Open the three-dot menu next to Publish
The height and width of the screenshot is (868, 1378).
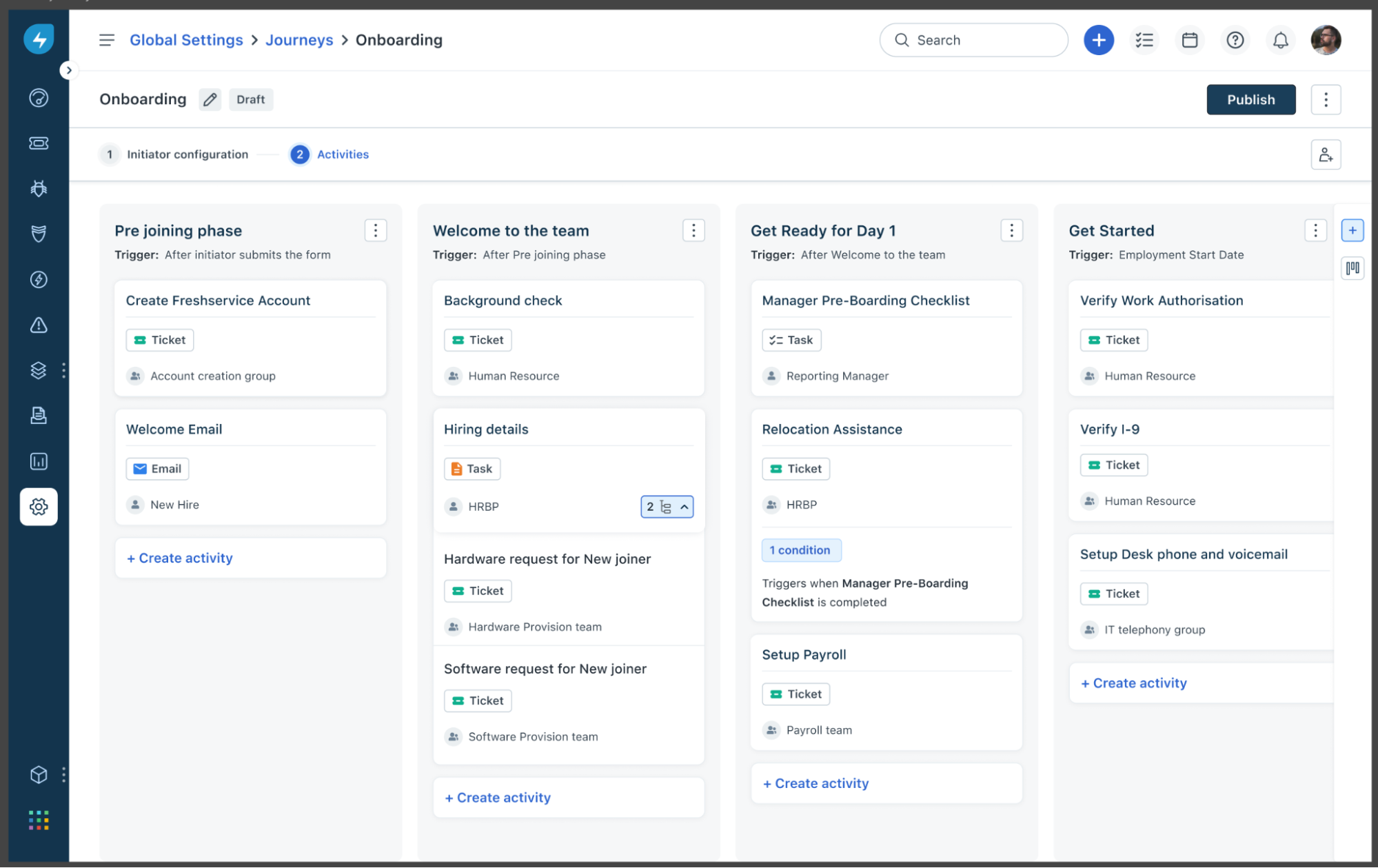(1326, 99)
